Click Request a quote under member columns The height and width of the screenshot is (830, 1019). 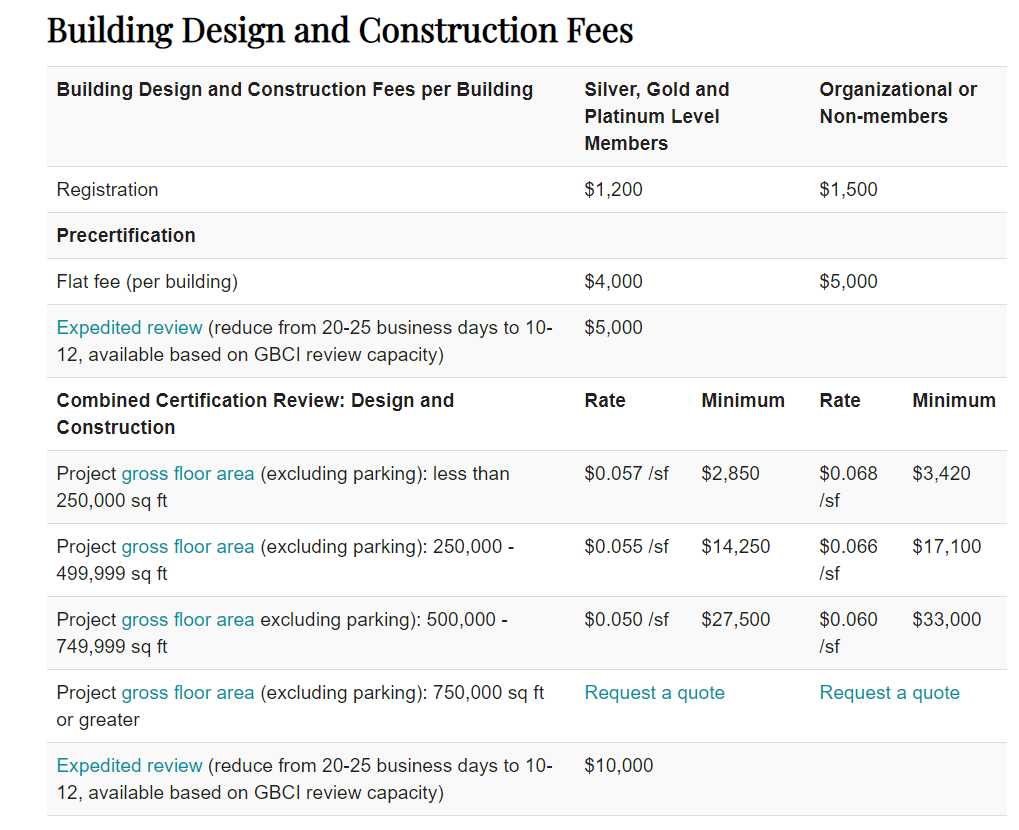click(x=654, y=693)
